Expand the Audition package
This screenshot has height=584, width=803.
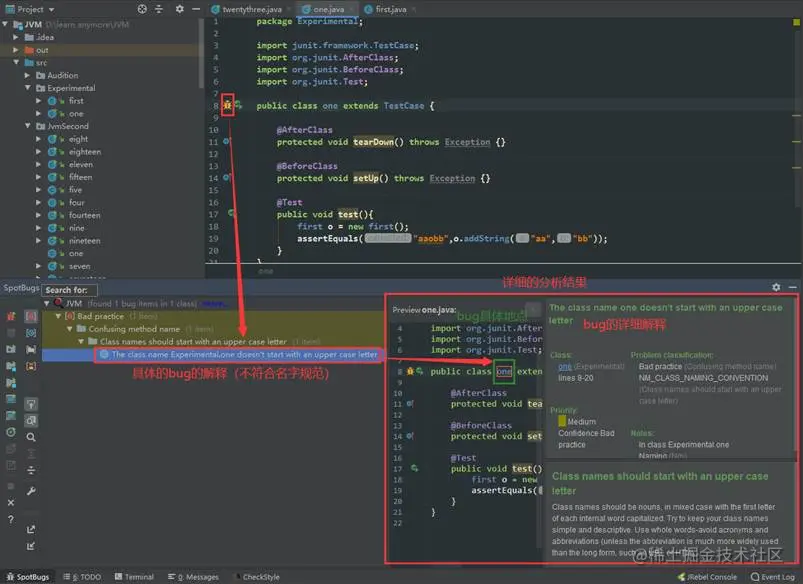click(27, 75)
